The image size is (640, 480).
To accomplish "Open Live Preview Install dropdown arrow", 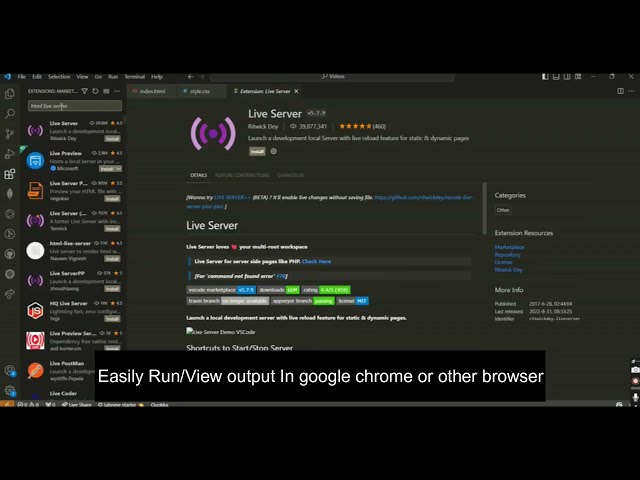I will pos(119,169).
